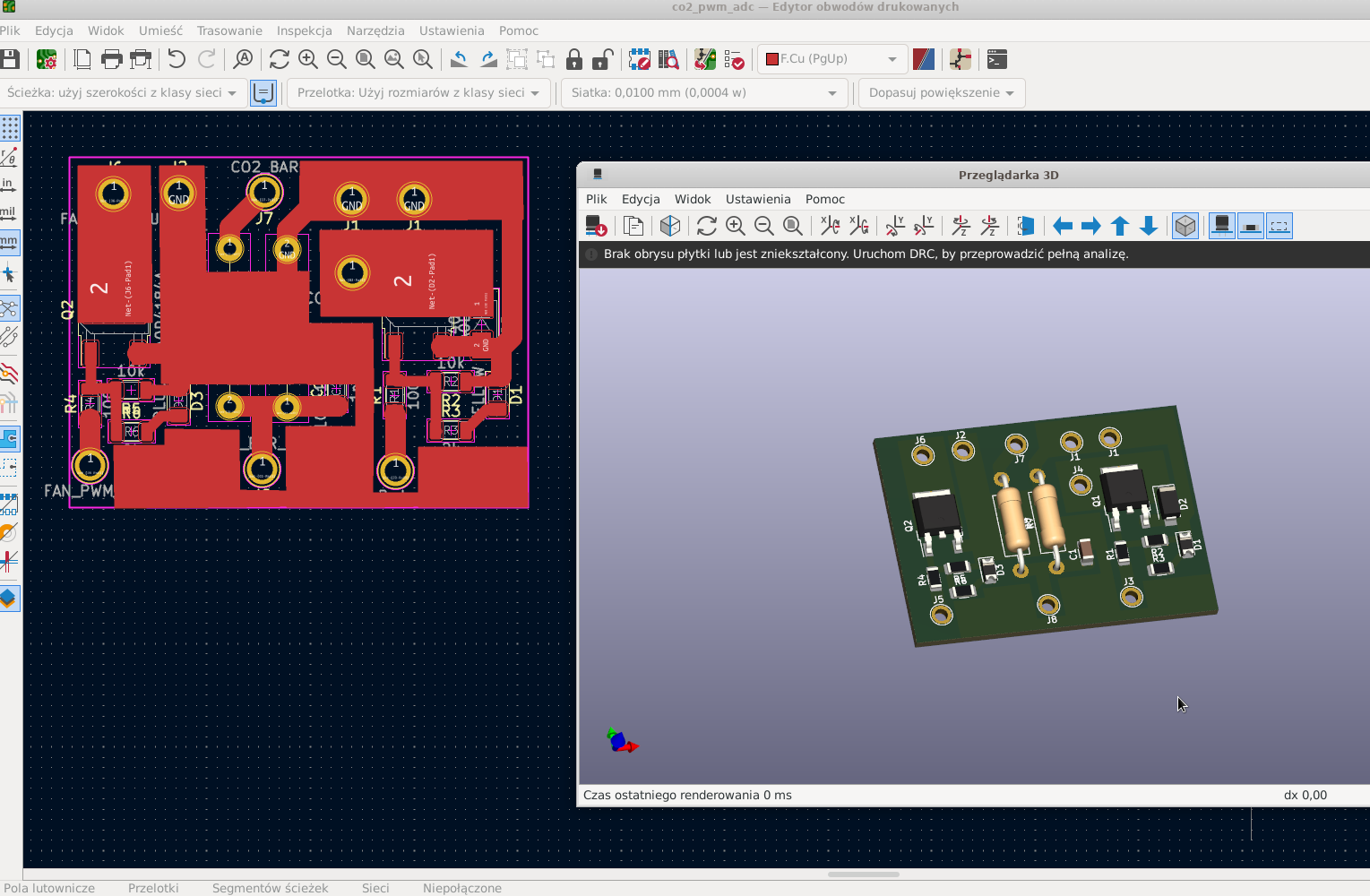Click the layer pair color swatch icon
The height and width of the screenshot is (896, 1370).
click(x=923, y=59)
